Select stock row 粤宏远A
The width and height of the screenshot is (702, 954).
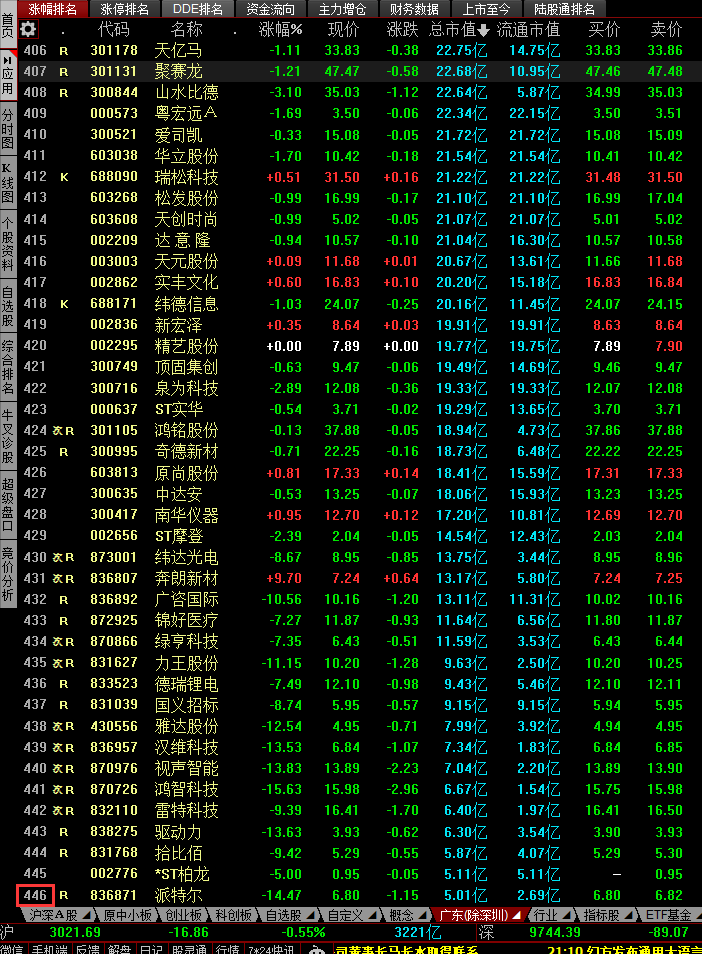[360, 114]
